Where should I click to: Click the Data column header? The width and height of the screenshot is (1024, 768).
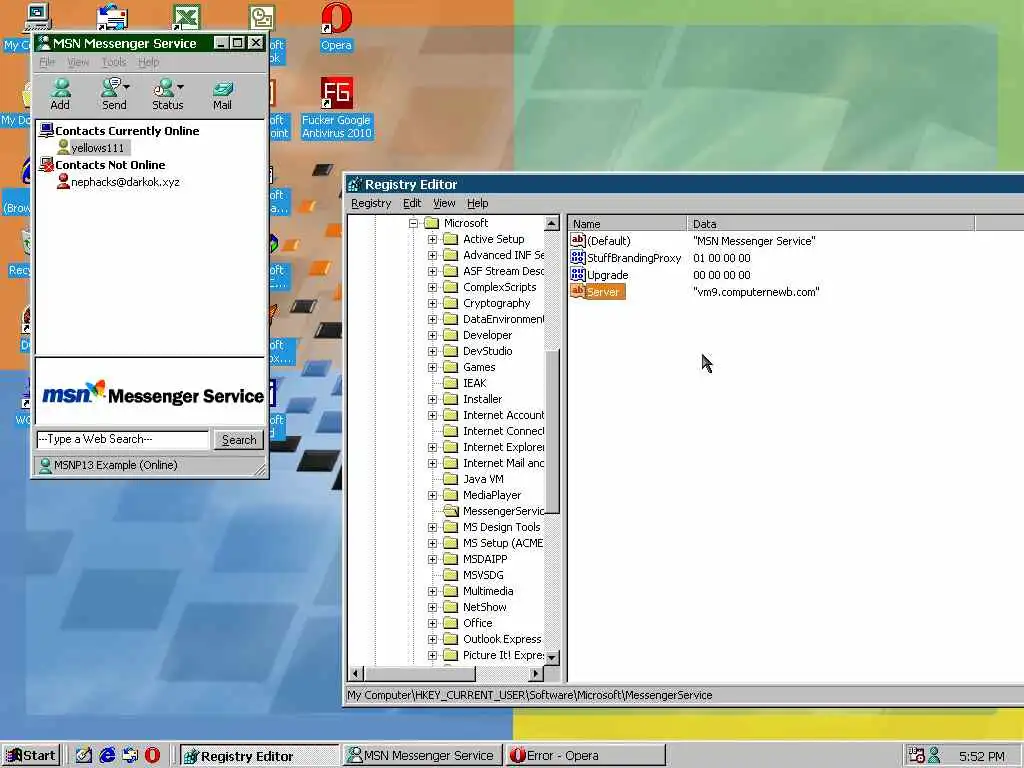coord(831,223)
